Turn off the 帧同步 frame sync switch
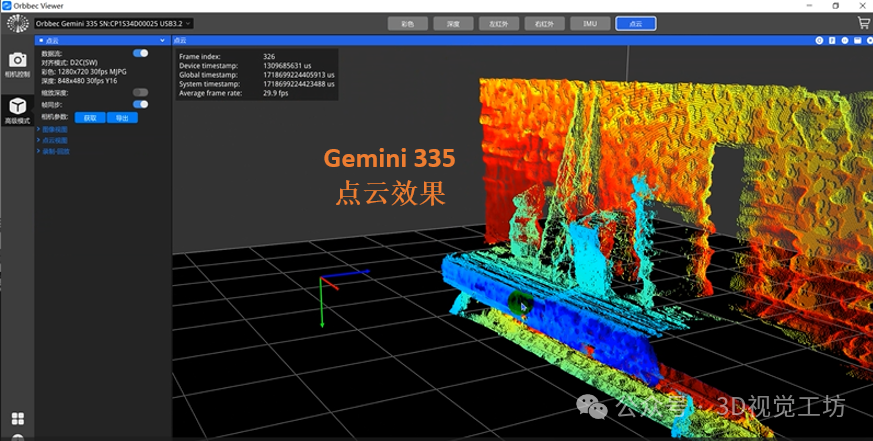This screenshot has height=441, width=873. [x=140, y=104]
